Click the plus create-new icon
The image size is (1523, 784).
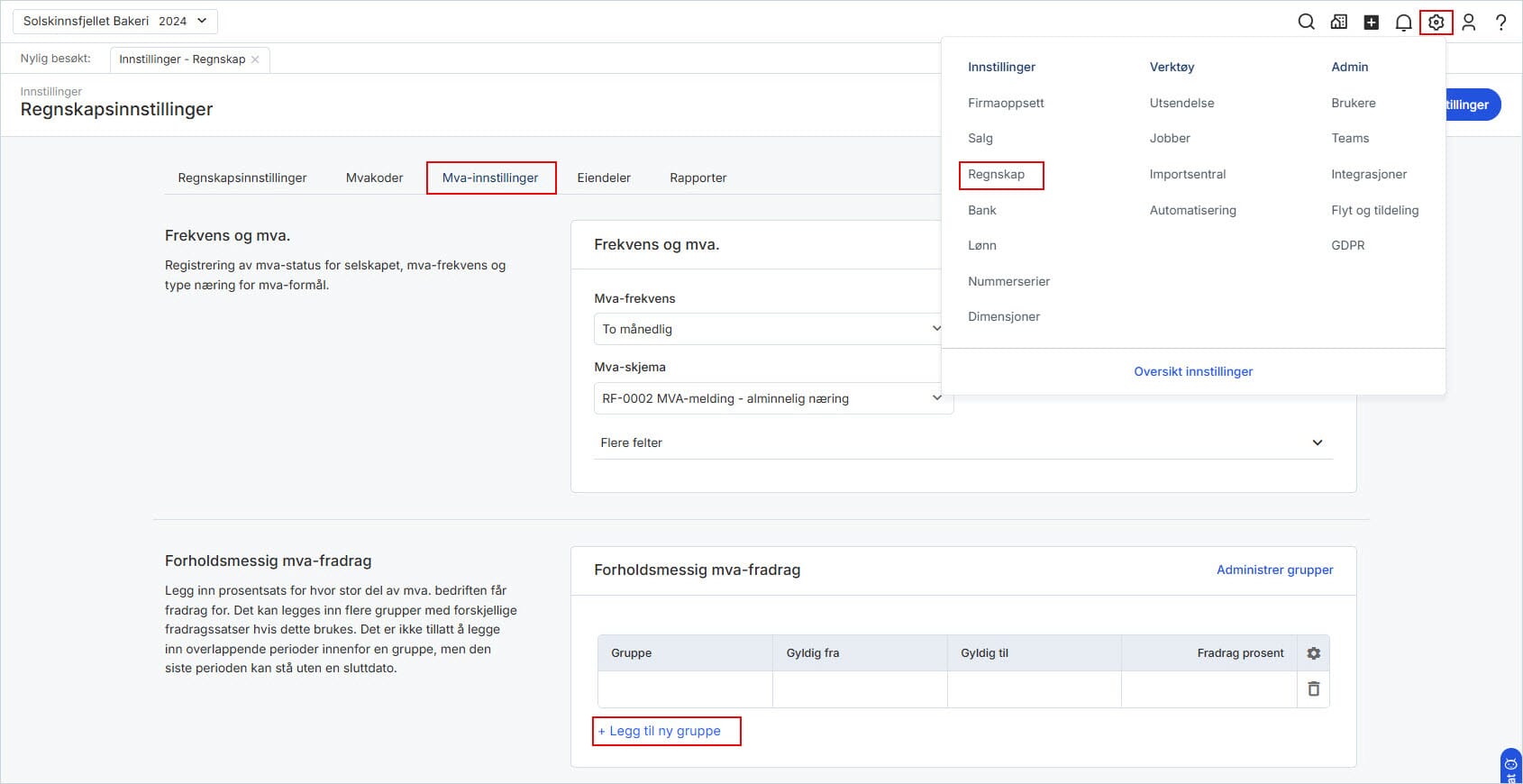tap(1371, 23)
